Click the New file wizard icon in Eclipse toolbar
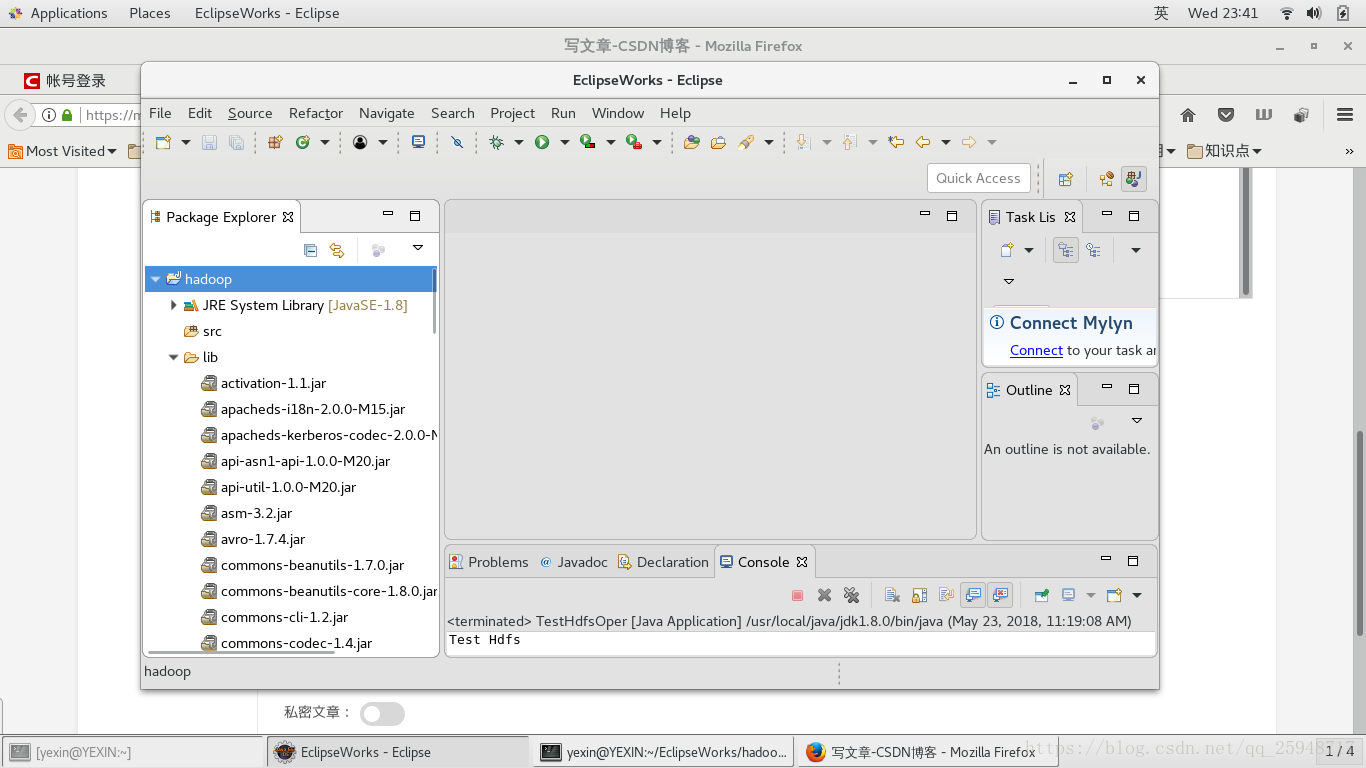 tap(164, 142)
